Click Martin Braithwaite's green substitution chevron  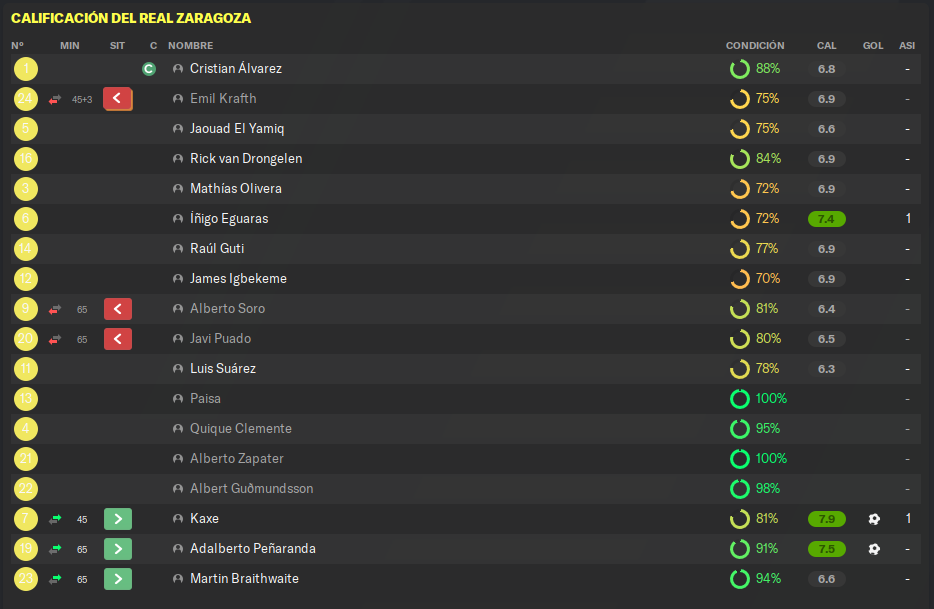118,579
